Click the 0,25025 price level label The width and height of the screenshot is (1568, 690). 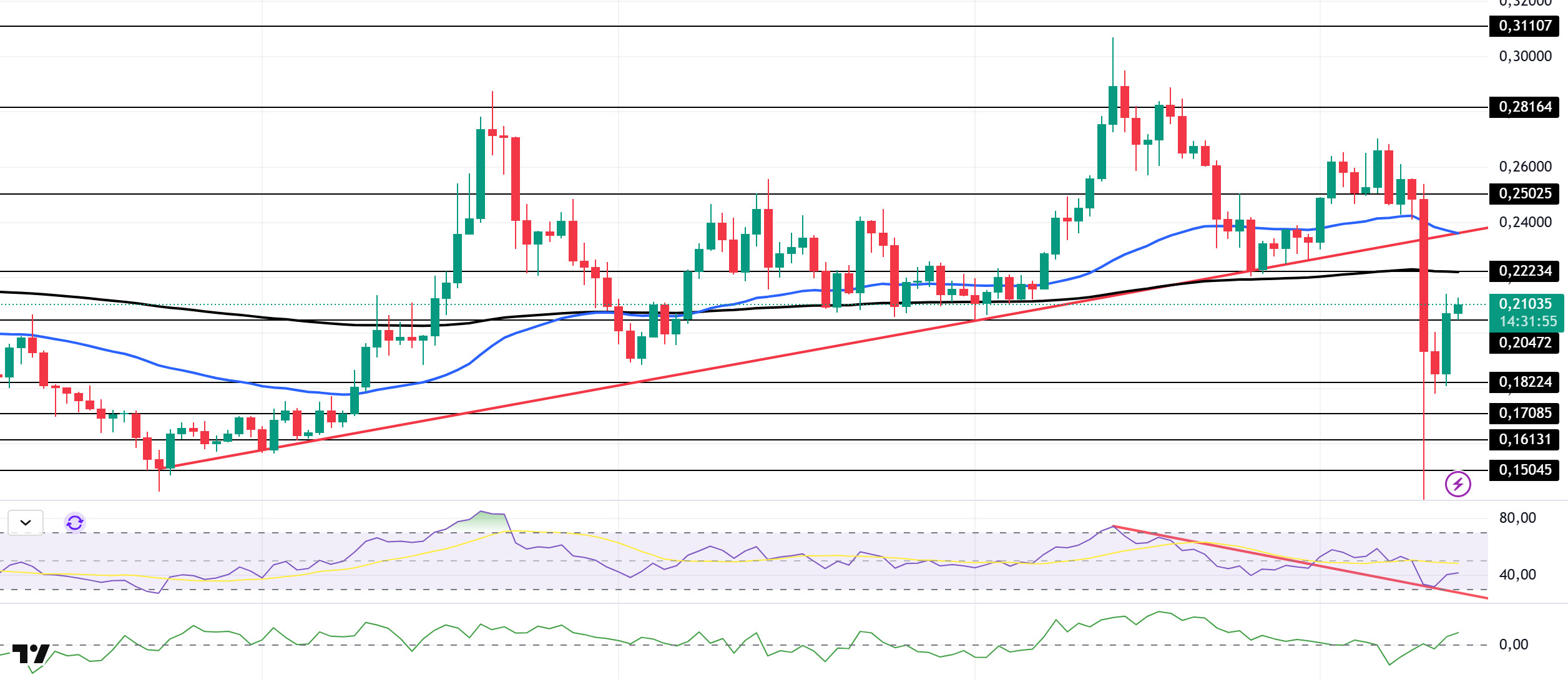click(1524, 194)
